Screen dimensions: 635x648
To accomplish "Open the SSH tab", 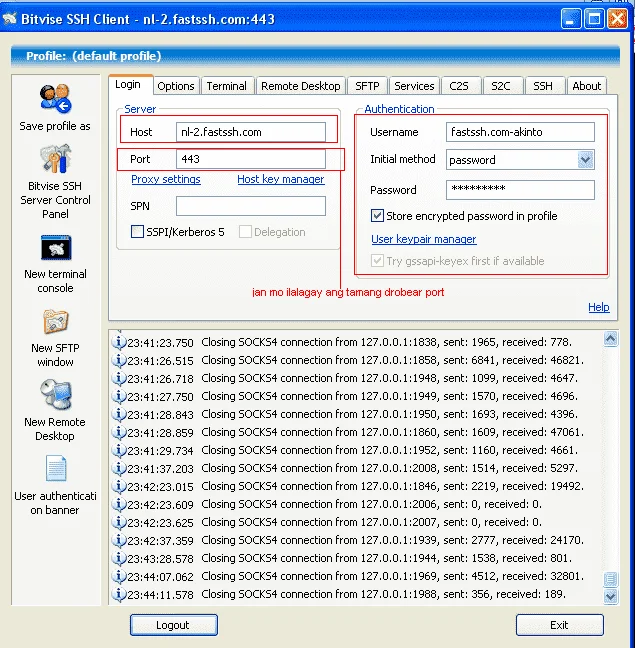I will tap(543, 86).
